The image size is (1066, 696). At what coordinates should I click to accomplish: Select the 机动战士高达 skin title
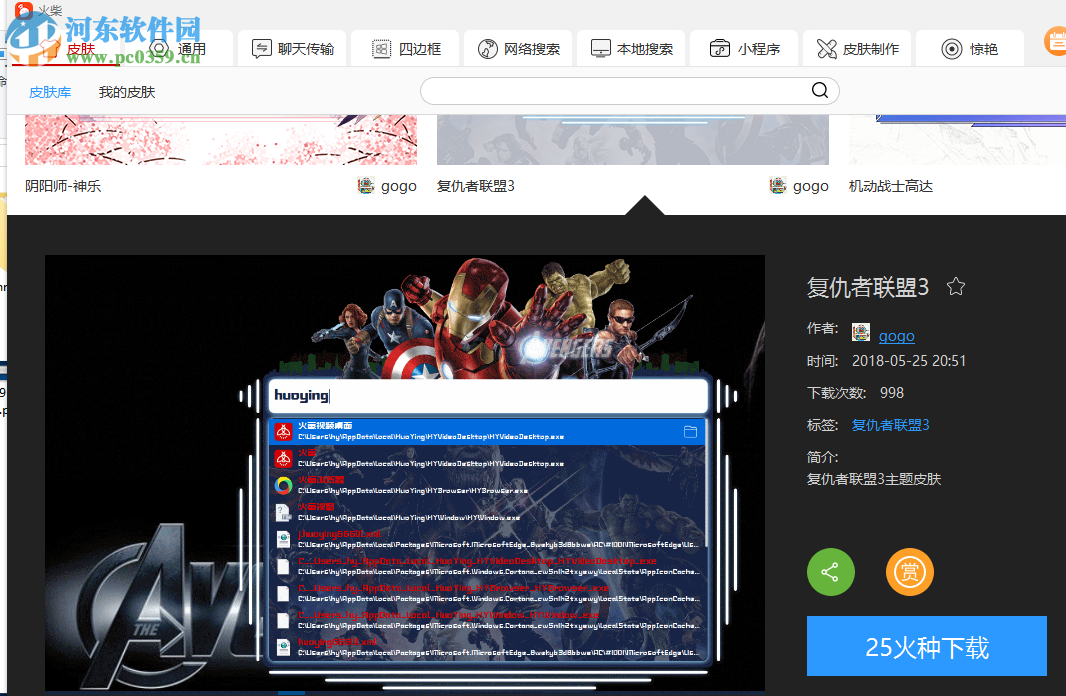(x=891, y=186)
